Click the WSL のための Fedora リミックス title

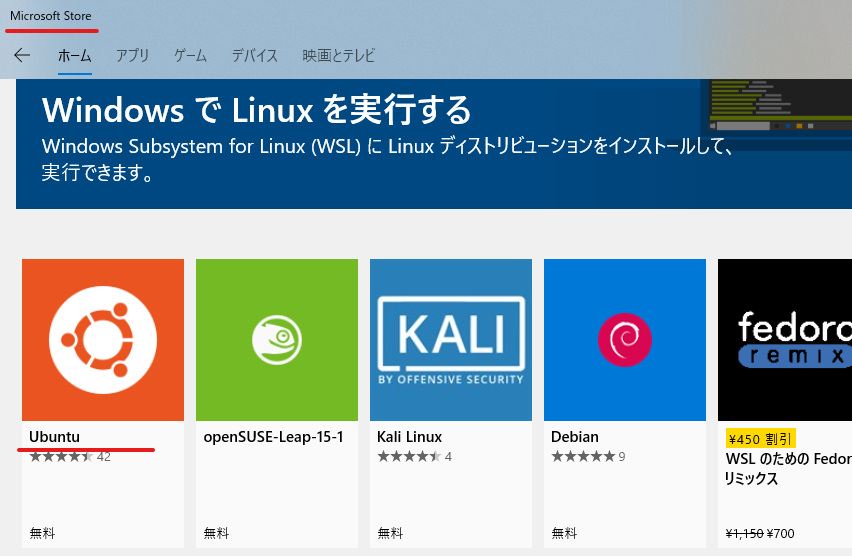(788, 468)
